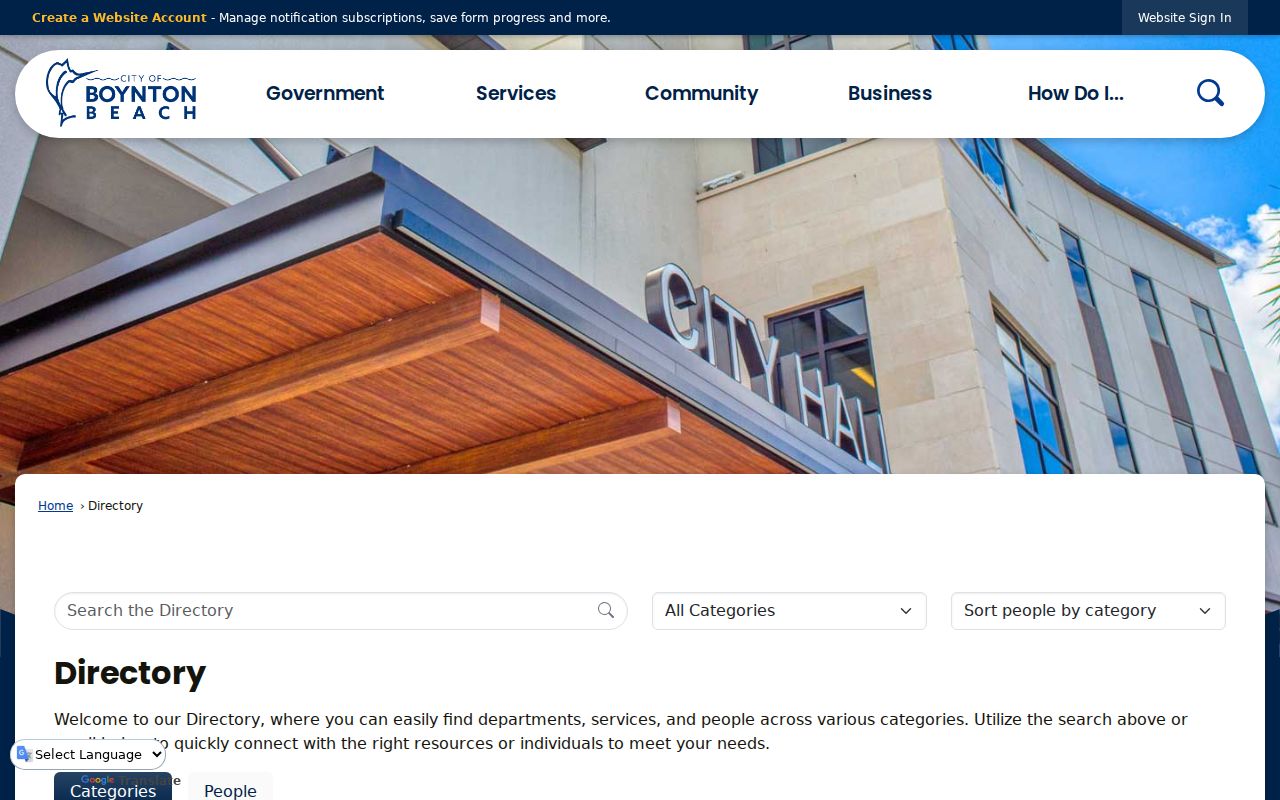Viewport: 1280px width, 800px height.
Task: Click the directory search magnifier icon
Action: pyautogui.click(x=606, y=610)
